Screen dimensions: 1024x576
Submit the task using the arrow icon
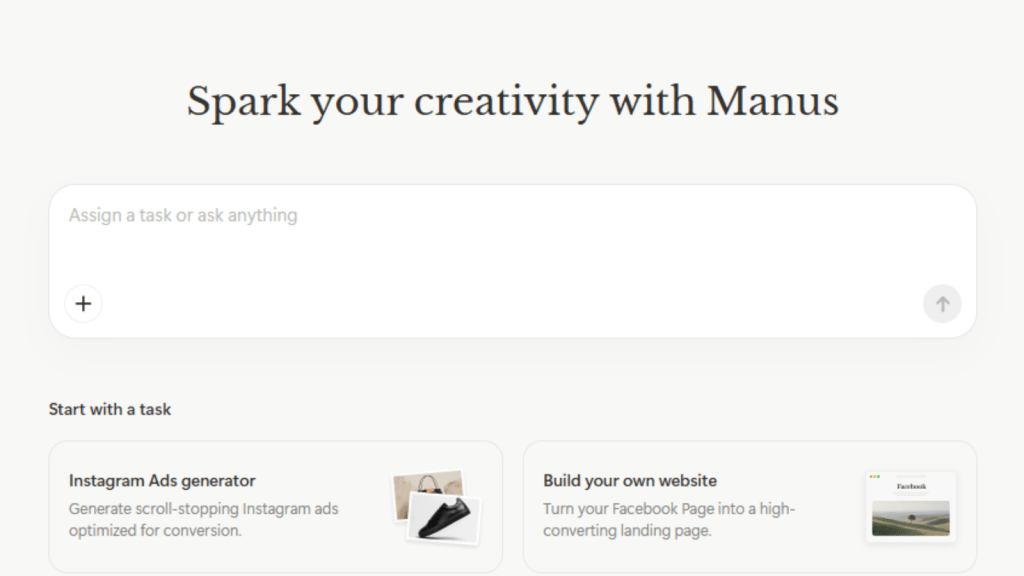tap(941, 303)
